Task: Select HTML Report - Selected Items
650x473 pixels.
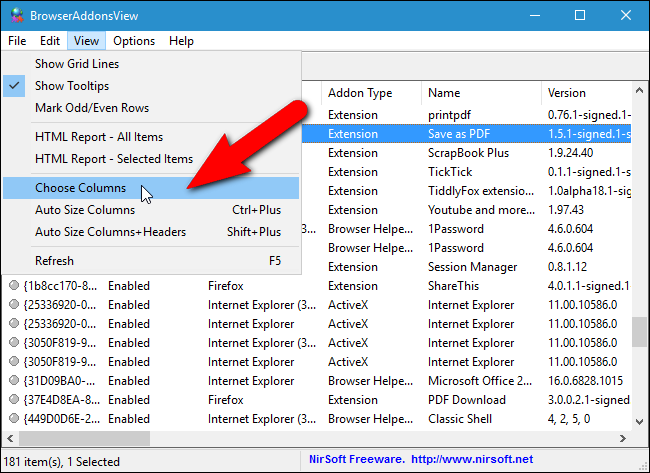Action: tap(151, 159)
